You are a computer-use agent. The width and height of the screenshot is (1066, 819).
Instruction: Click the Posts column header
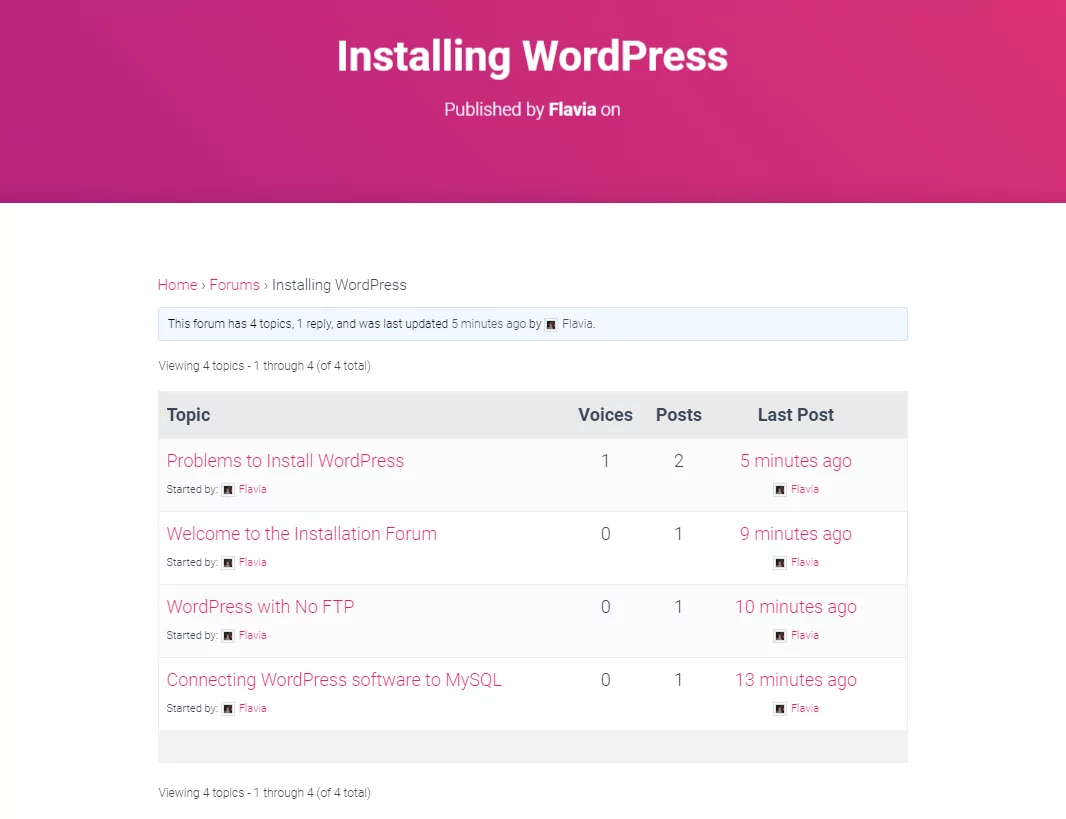pyautogui.click(x=678, y=415)
